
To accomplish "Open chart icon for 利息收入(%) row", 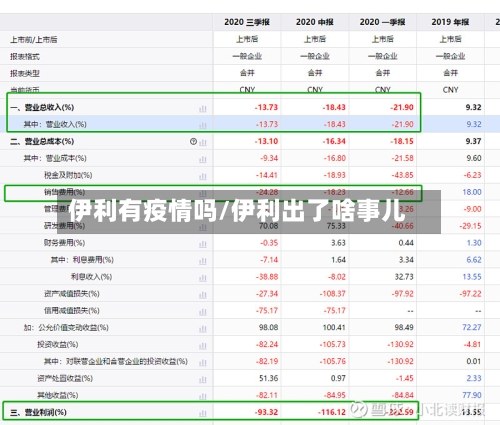I will pyautogui.click(x=203, y=278).
